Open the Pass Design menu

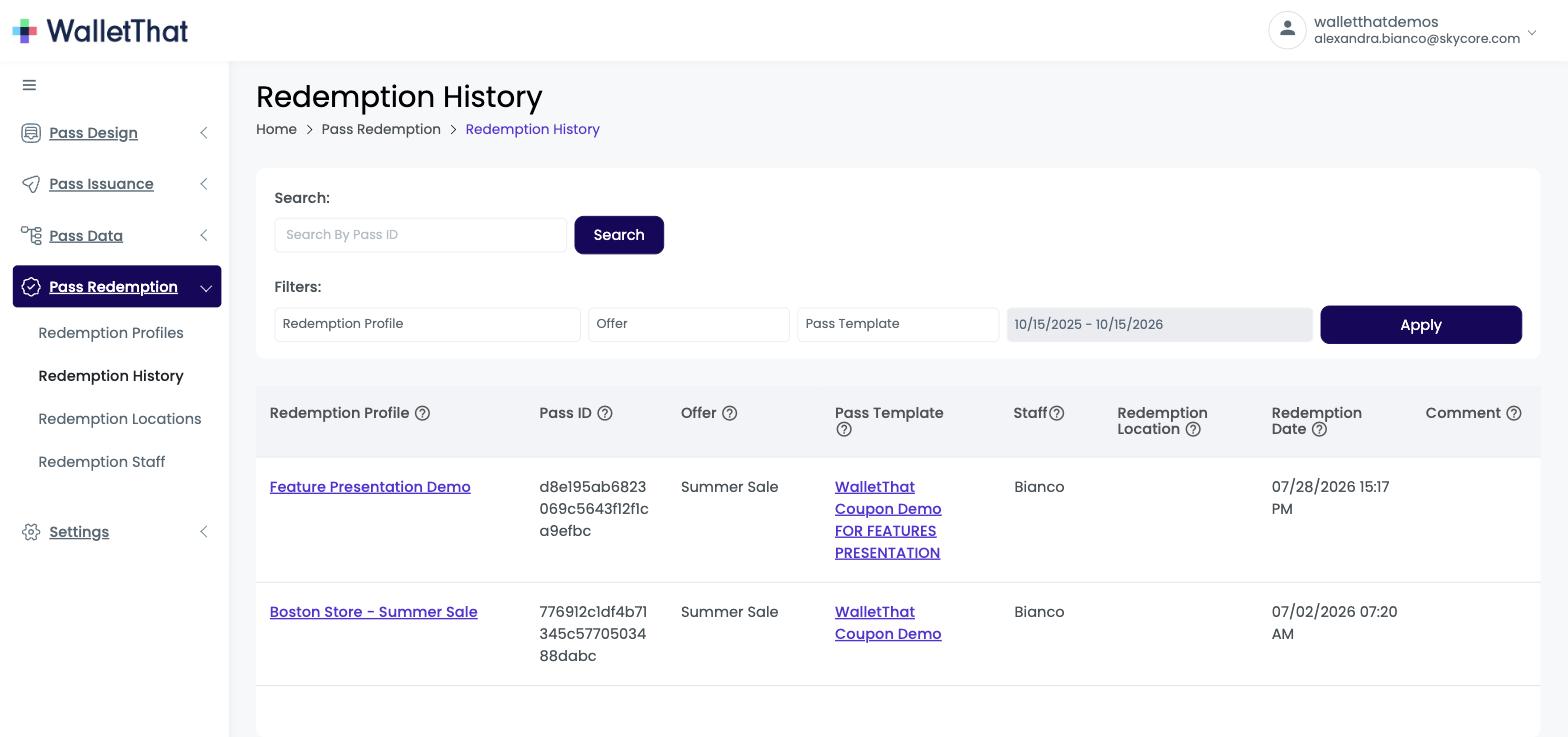click(x=93, y=133)
